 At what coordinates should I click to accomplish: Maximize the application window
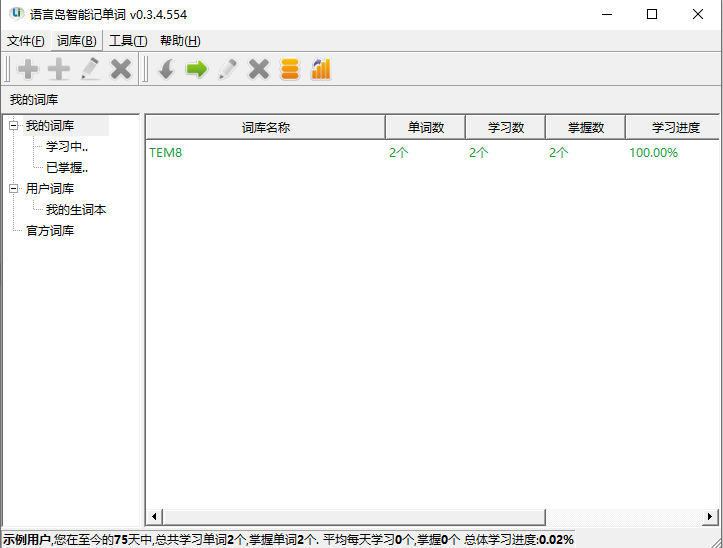click(x=652, y=14)
